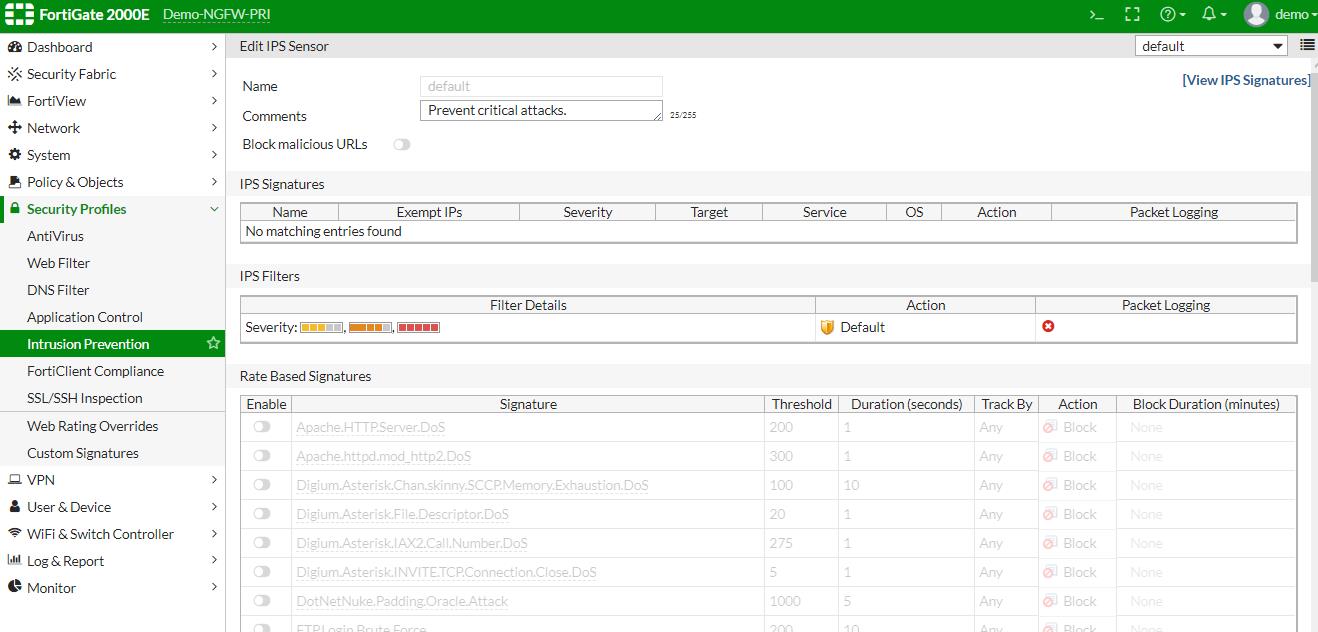Click the Policy & Objects document icon
The image size is (1318, 632).
click(x=15, y=182)
